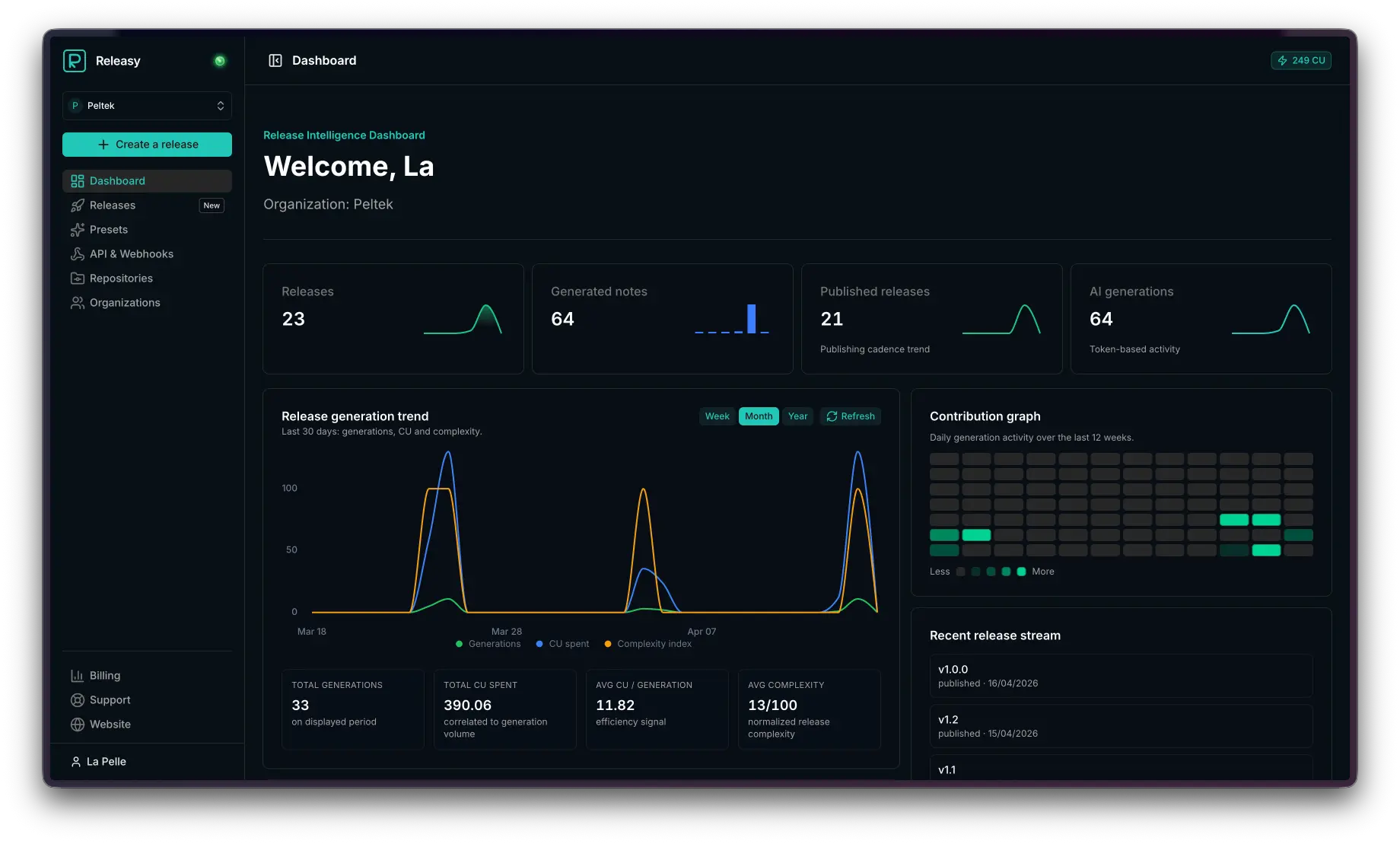Click the Releases stat card showing 23
The width and height of the screenshot is (1400, 844).
click(x=393, y=319)
